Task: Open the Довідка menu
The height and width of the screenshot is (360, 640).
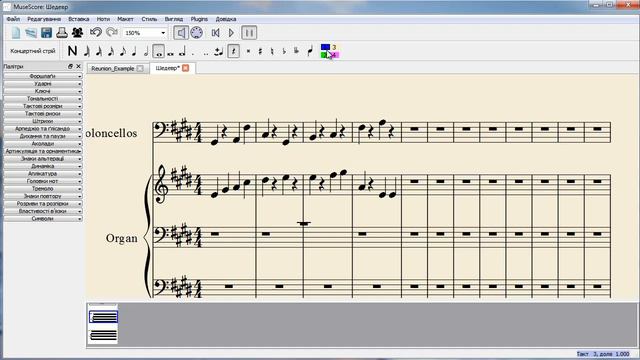Action: [226, 19]
